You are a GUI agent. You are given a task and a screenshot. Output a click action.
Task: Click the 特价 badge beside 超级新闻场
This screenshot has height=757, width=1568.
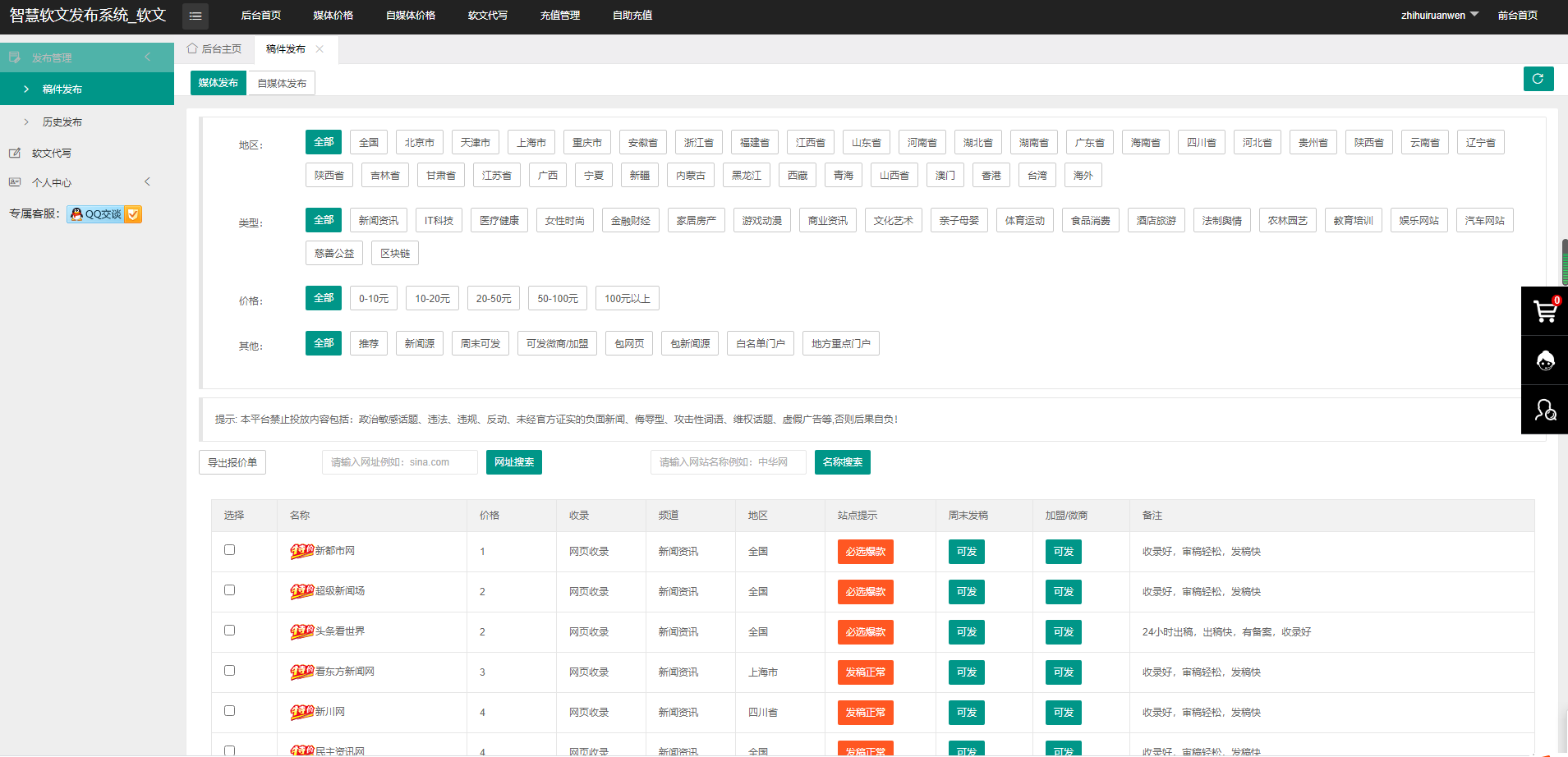tap(301, 591)
